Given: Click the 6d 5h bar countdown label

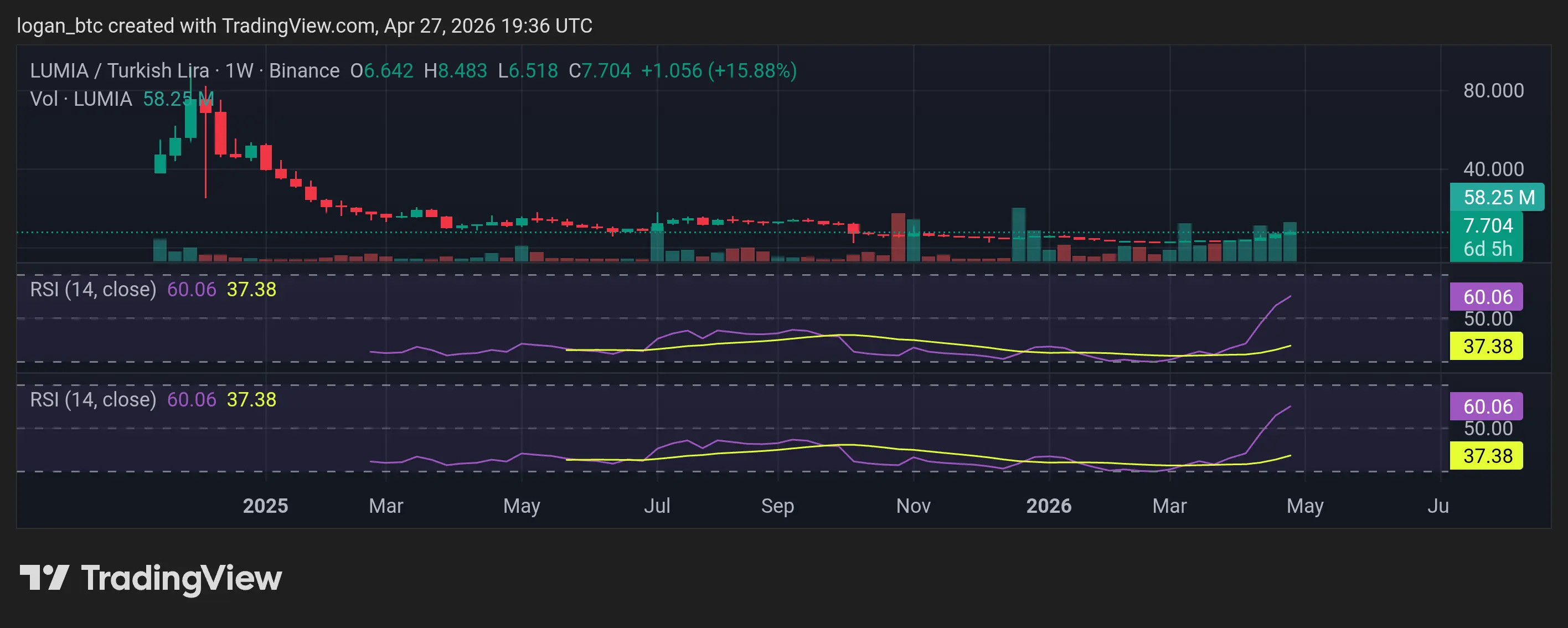Looking at the screenshot, I should coord(1487,249).
